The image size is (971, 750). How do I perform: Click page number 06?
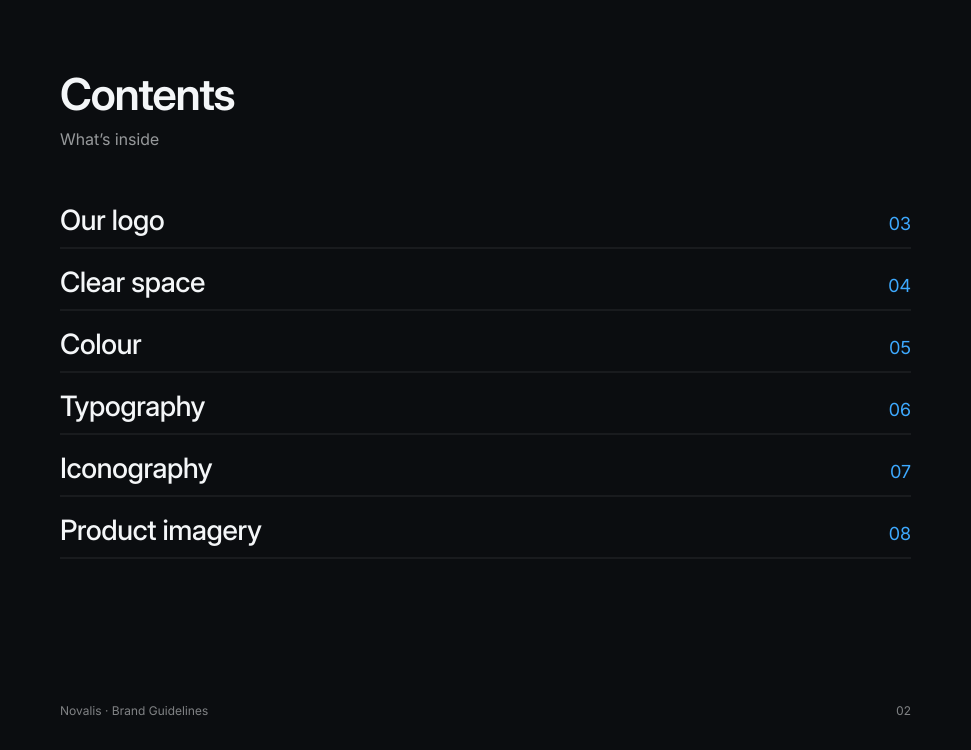point(899,409)
